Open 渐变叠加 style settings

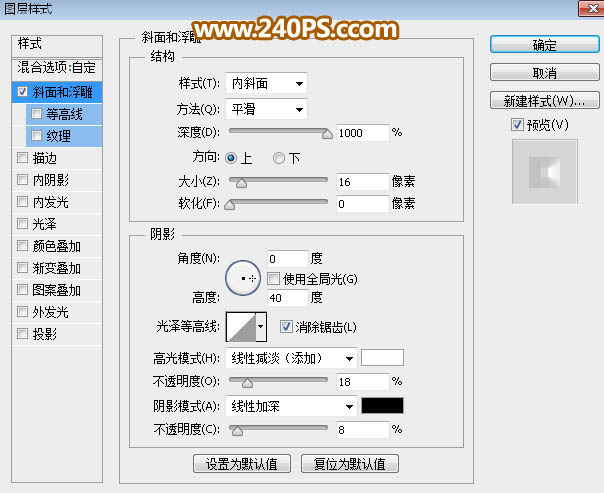[x=57, y=268]
